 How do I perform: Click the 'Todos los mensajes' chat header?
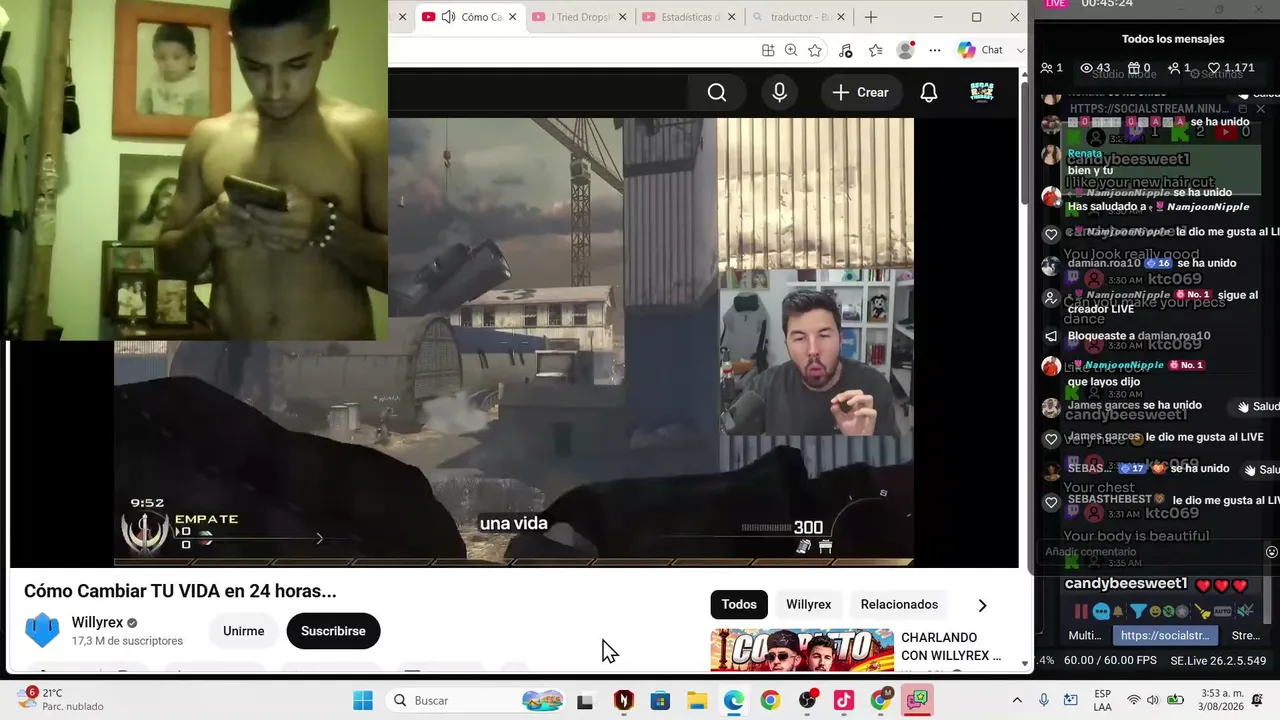(1173, 39)
